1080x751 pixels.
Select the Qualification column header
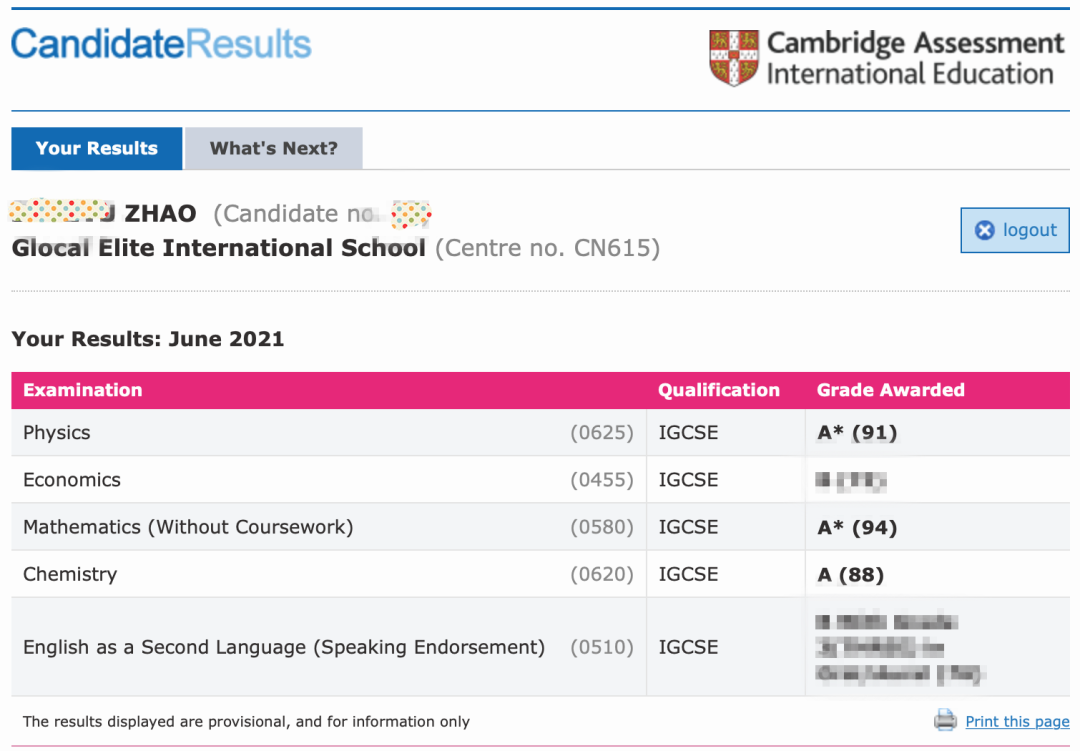tap(718, 390)
